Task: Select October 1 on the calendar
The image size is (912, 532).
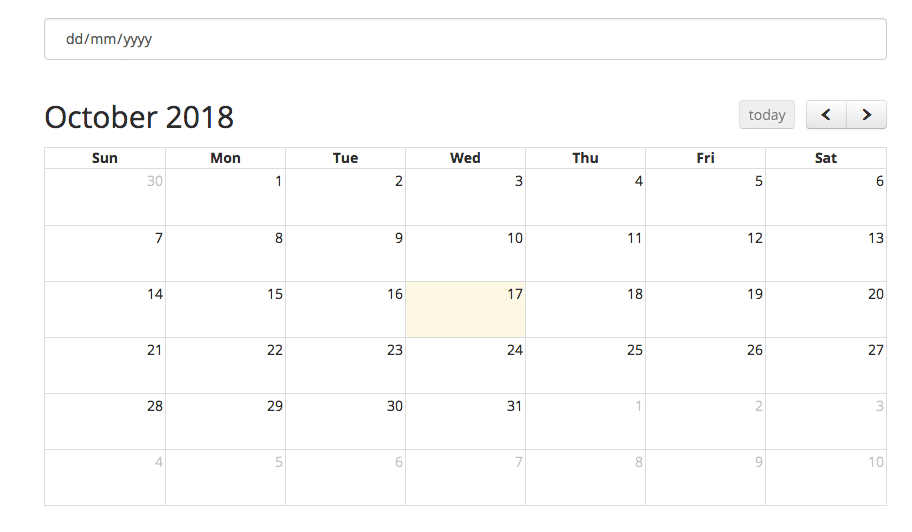Action: pyautogui.click(x=226, y=197)
